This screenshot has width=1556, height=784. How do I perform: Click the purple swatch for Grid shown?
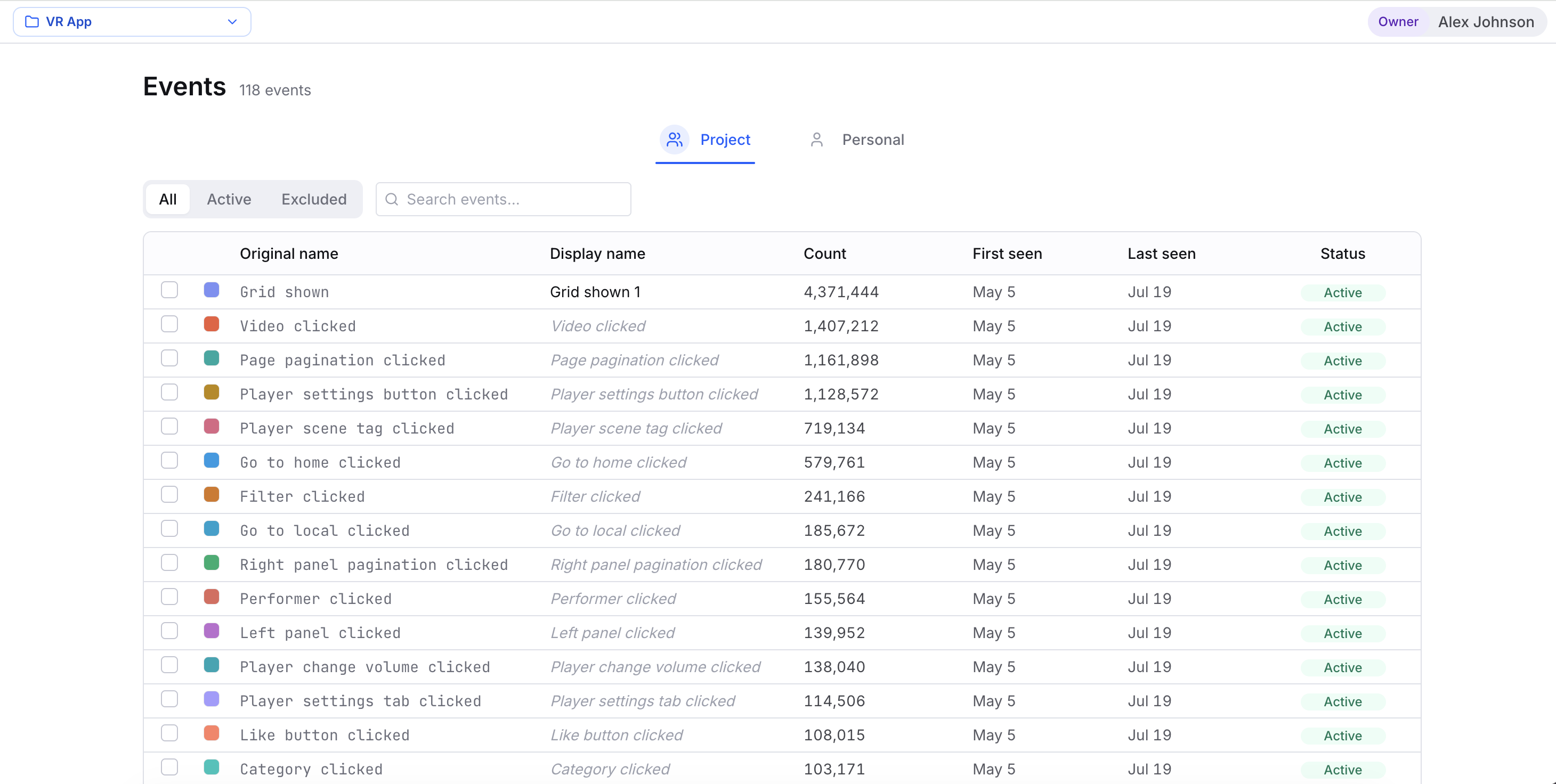212,290
